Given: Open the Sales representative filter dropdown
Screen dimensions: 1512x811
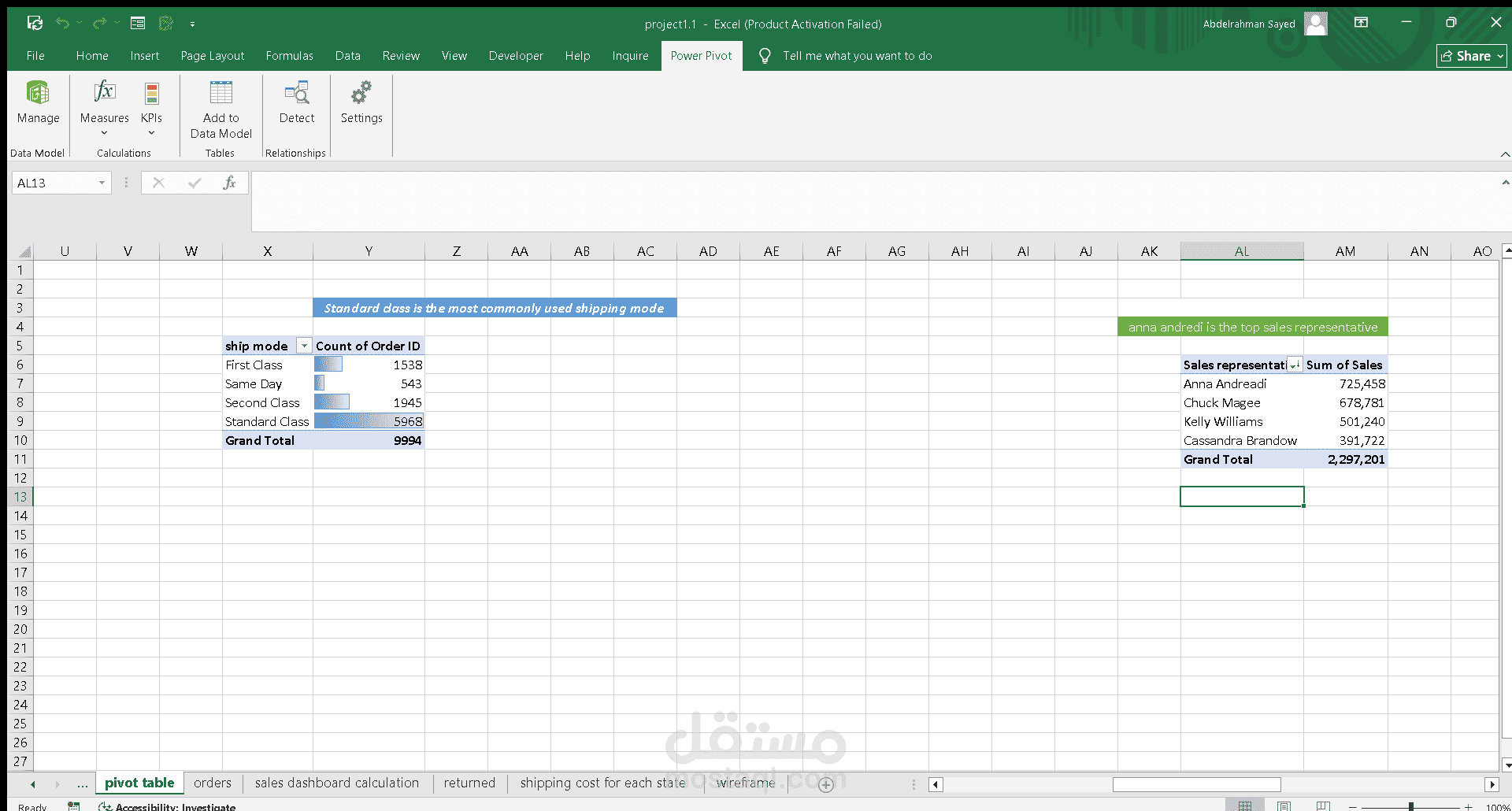Looking at the screenshot, I should tap(1295, 365).
